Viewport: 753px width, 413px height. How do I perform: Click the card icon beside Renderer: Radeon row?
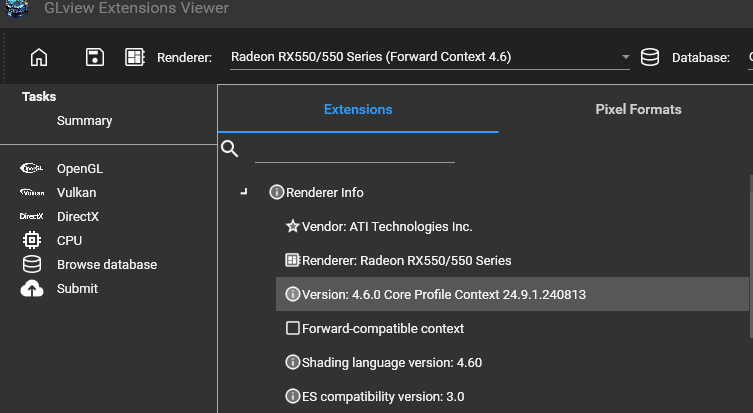[292, 260]
